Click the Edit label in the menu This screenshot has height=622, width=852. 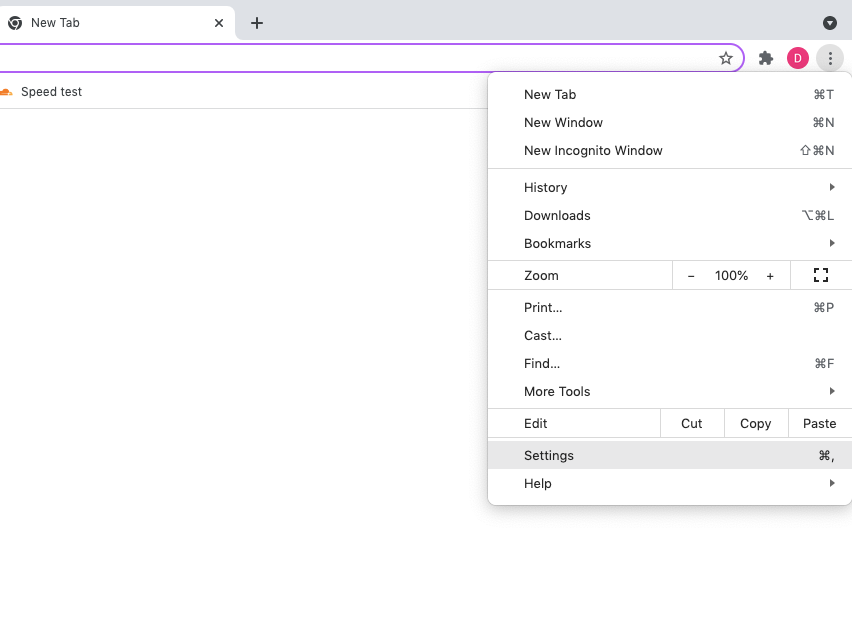pyautogui.click(x=535, y=423)
